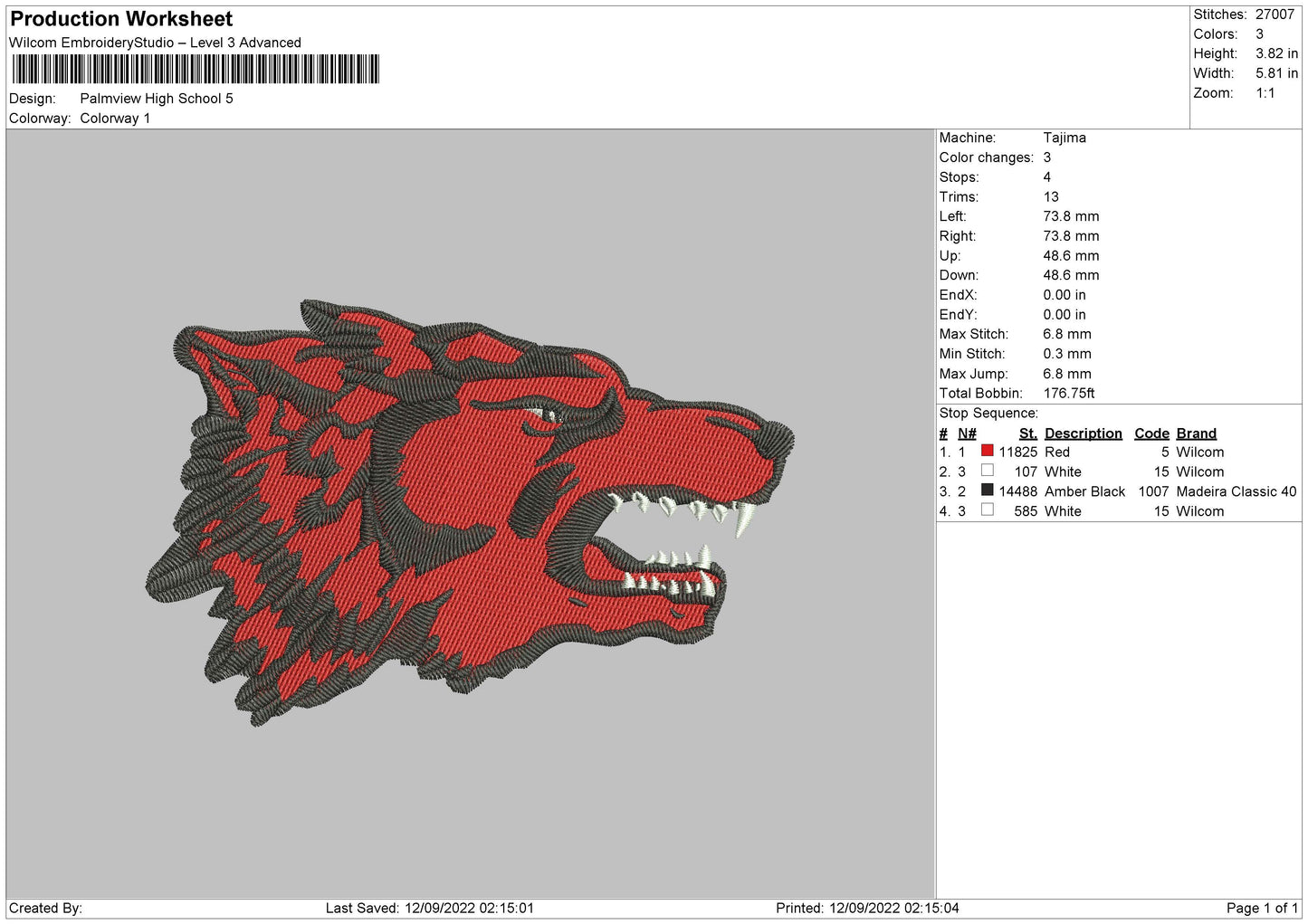Viewport: 1308px width, 924px height.
Task: Click the 'Max Jump:' label
Action: pos(973,374)
